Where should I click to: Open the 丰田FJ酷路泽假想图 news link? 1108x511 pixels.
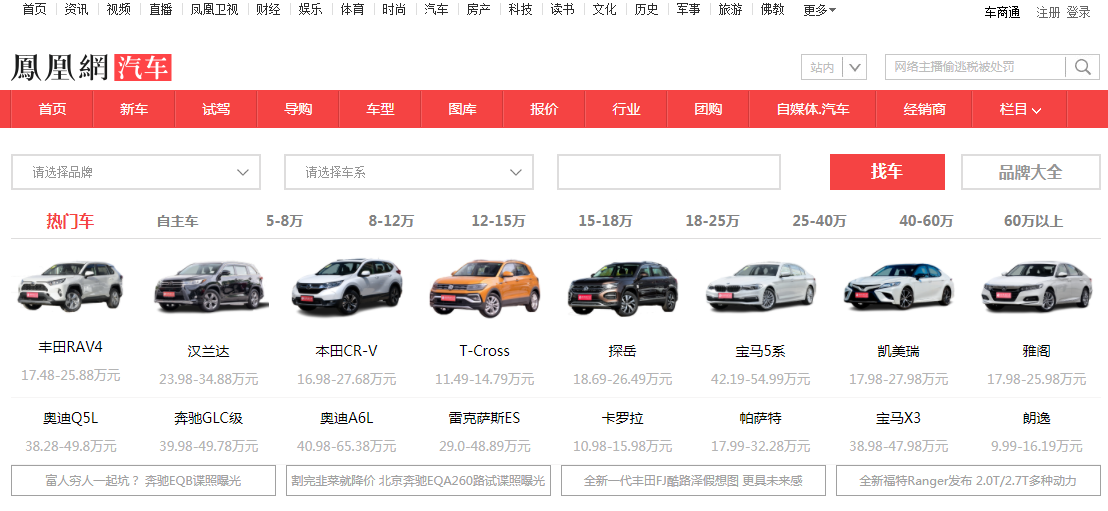(693, 481)
